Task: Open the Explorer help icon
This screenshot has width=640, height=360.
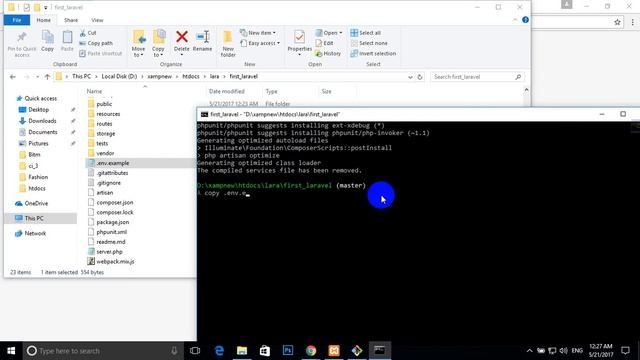Action: tap(525, 20)
